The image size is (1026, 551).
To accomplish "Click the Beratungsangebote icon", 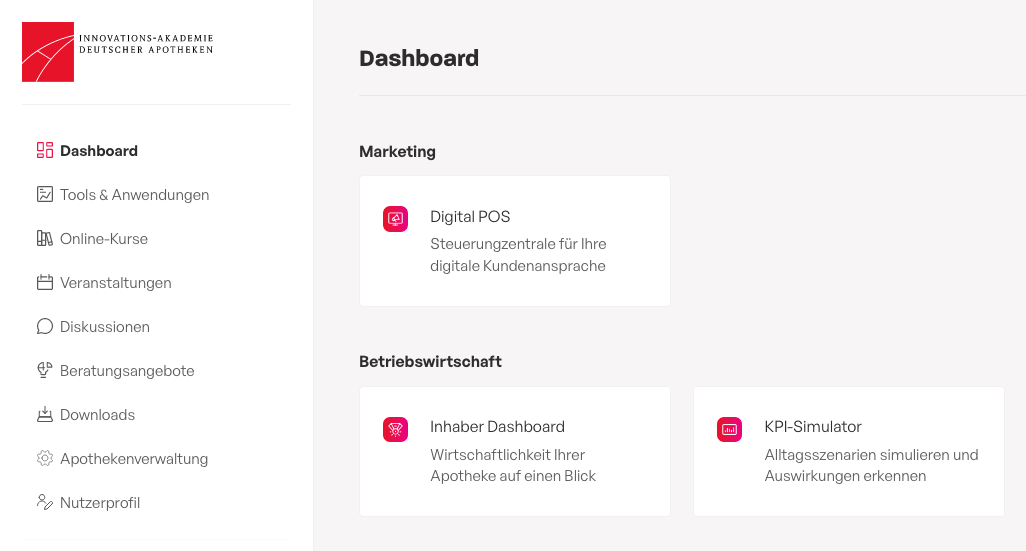I will (44, 370).
